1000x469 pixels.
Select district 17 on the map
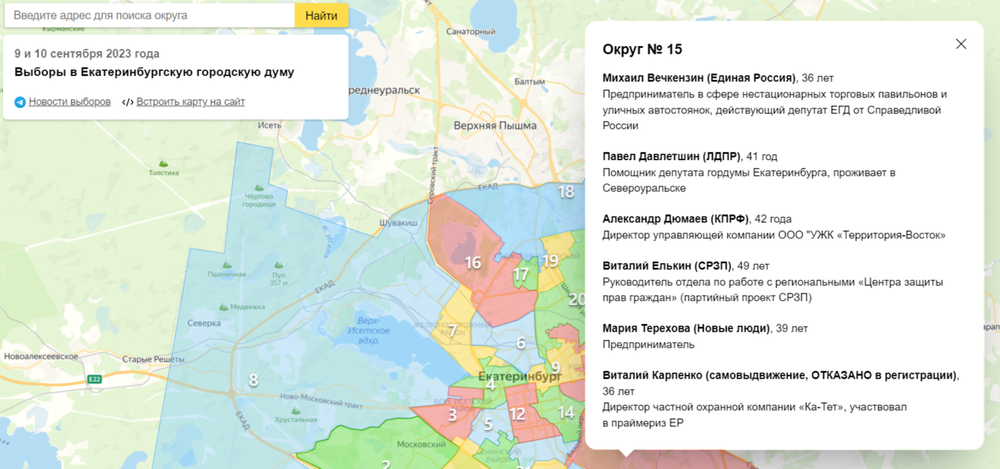[x=521, y=274]
